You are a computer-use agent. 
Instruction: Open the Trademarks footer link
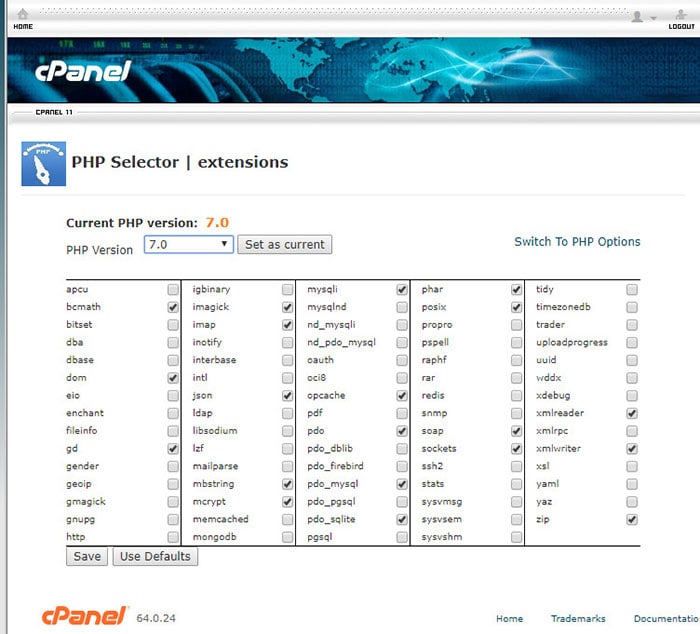pos(578,618)
